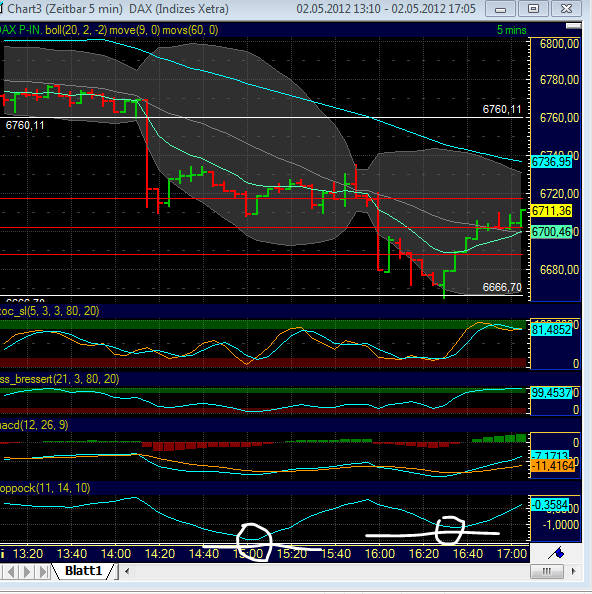
Task: Click the '5 mins' timeframe label
Action: (511, 30)
